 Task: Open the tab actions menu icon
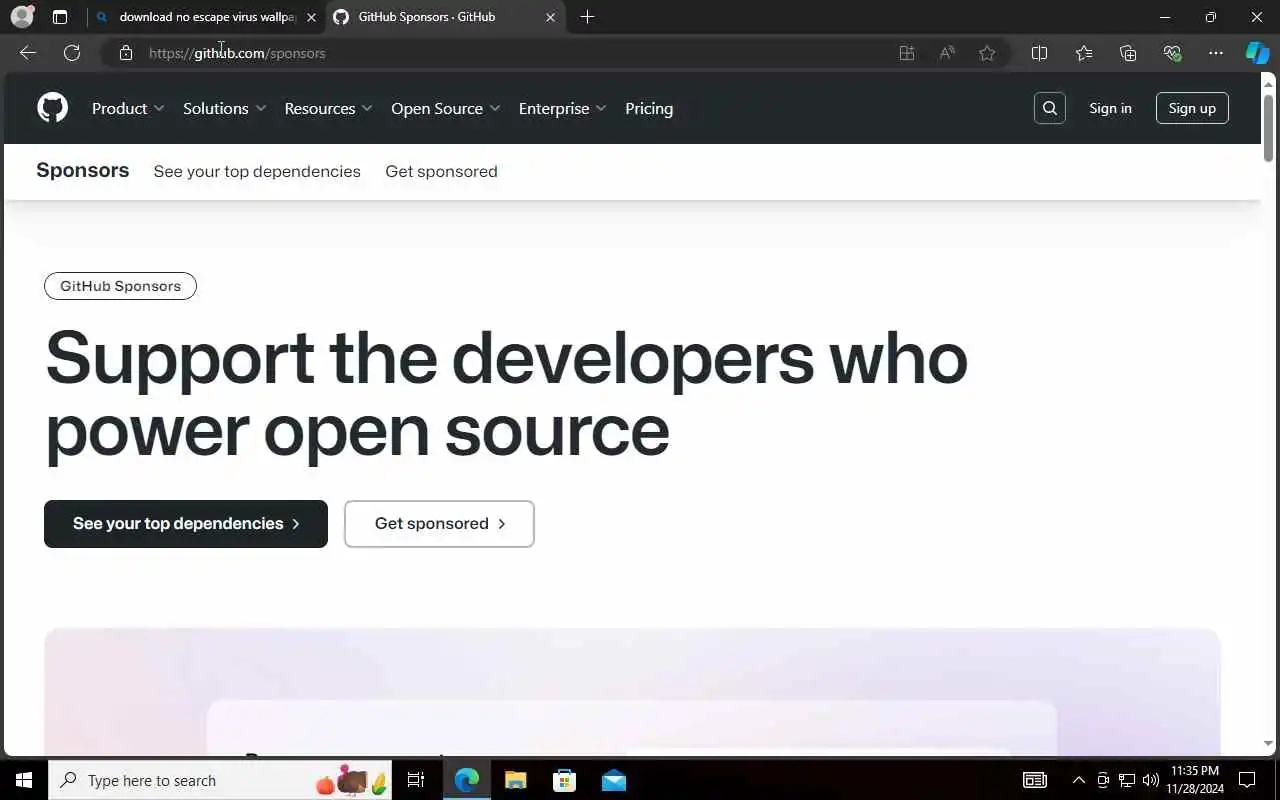point(60,17)
